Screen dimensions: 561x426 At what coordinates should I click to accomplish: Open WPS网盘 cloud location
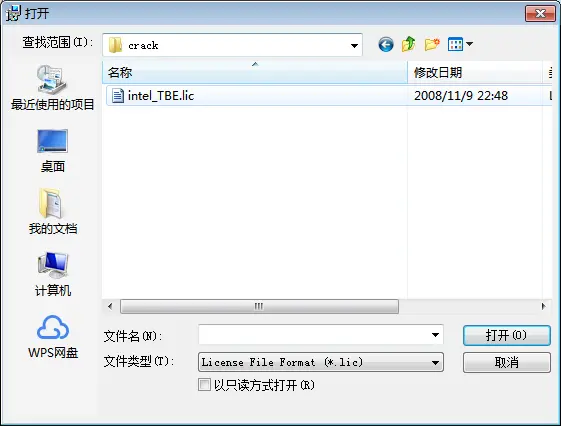(53, 337)
